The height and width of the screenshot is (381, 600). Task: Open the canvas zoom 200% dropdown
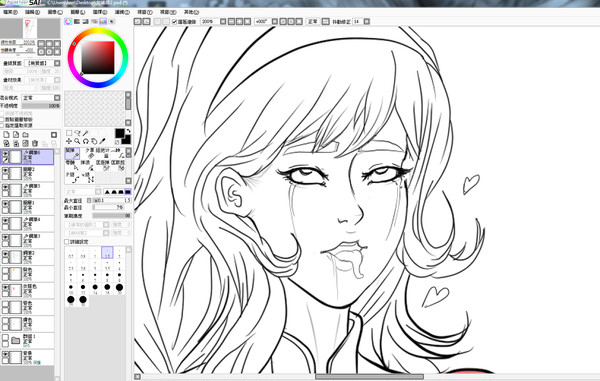223,21
